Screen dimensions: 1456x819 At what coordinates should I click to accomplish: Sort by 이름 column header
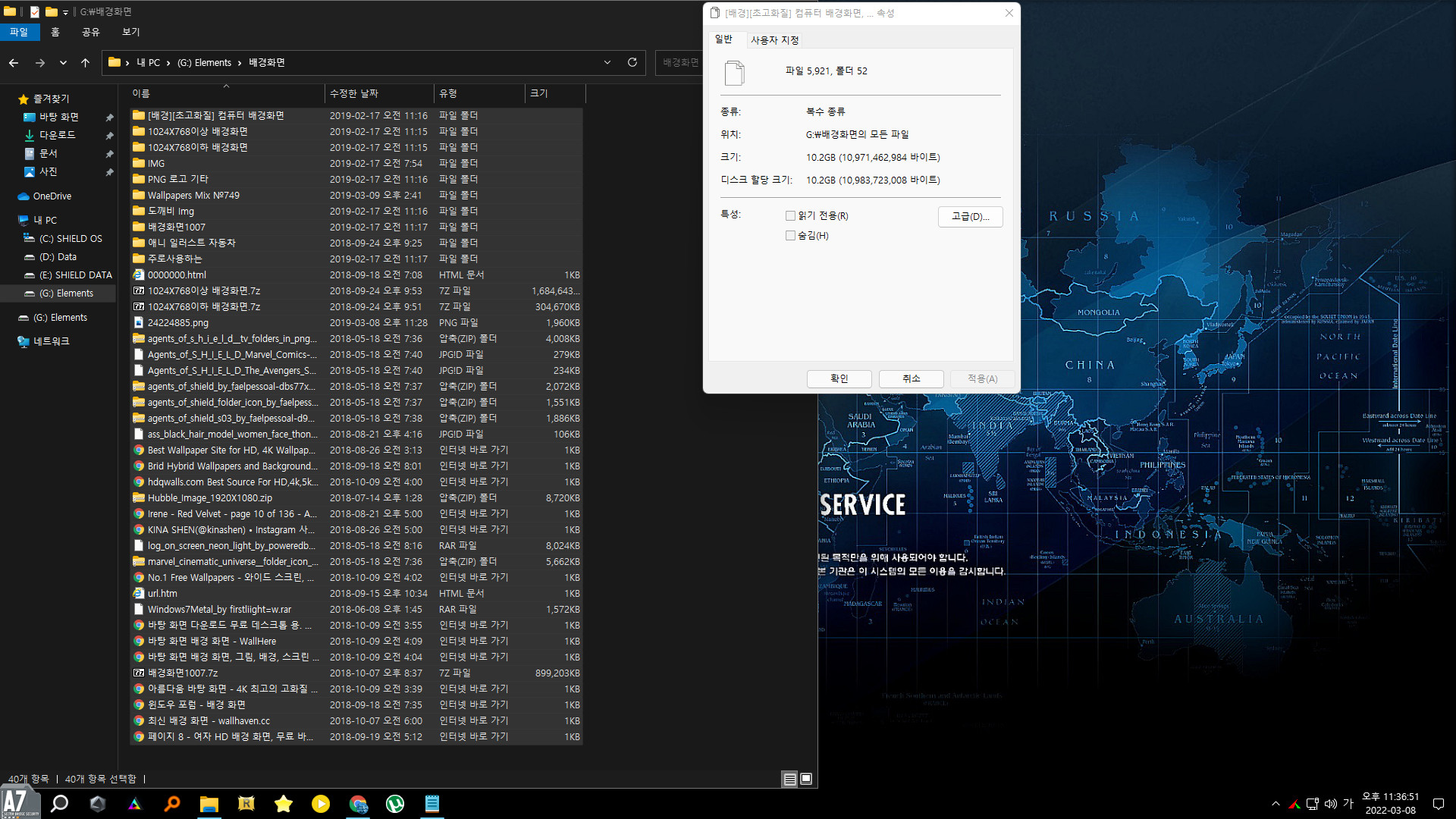(226, 93)
